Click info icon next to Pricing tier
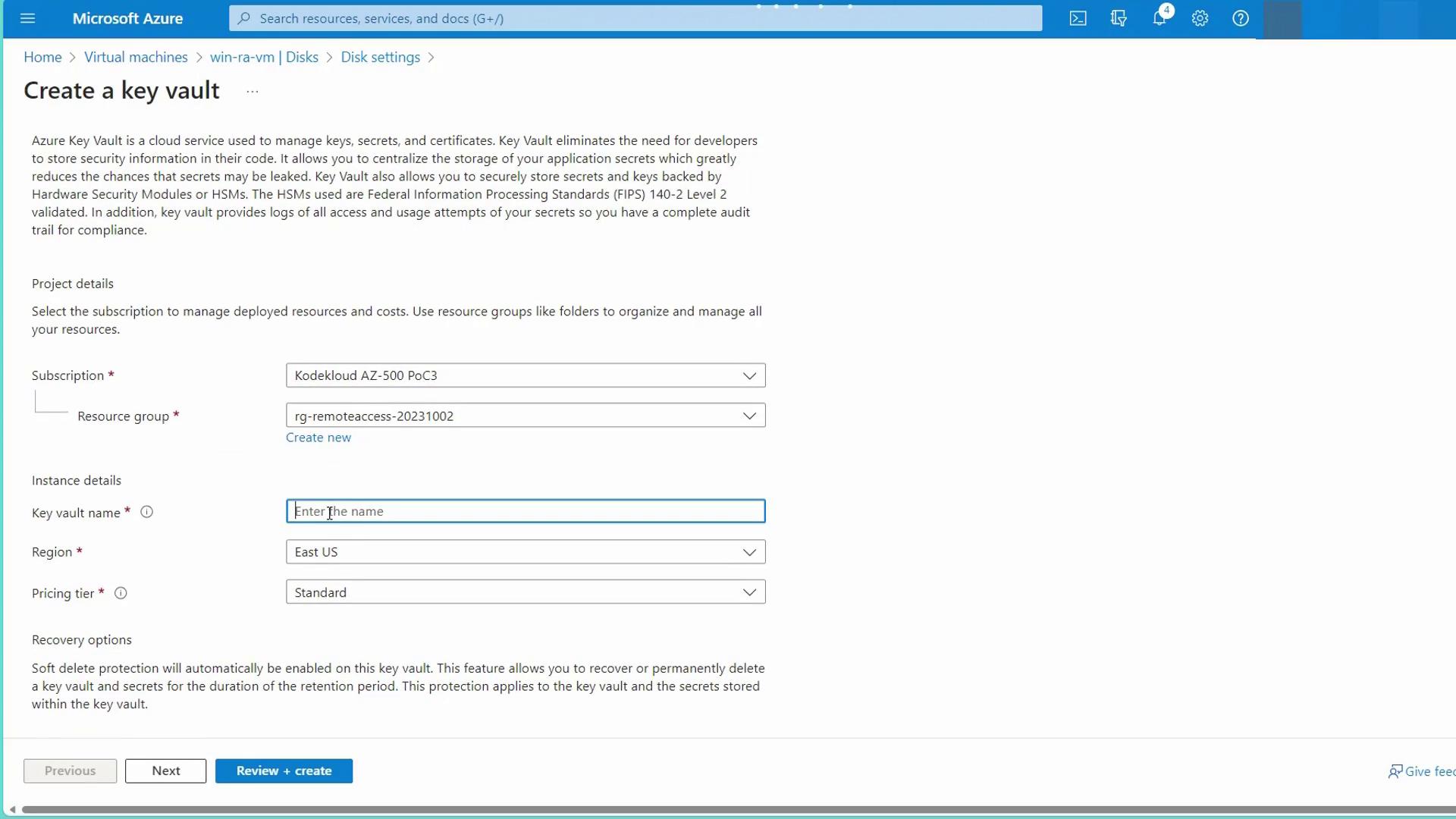 point(121,593)
